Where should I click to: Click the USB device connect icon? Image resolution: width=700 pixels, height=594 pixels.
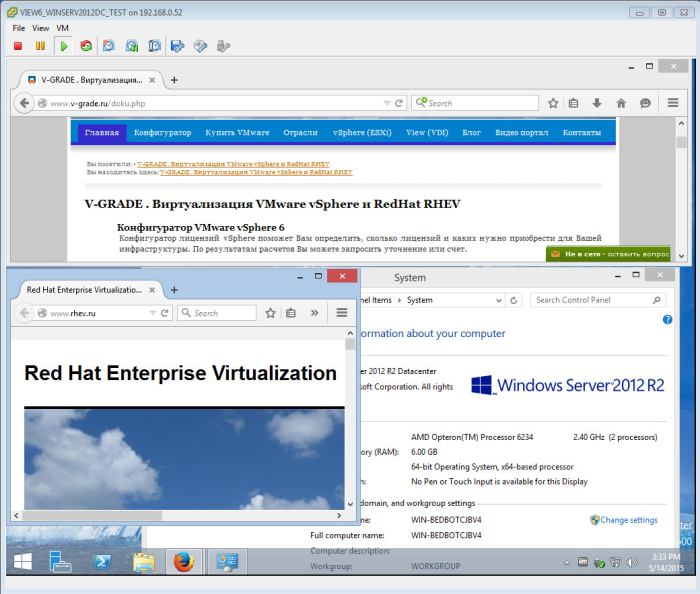[223, 46]
